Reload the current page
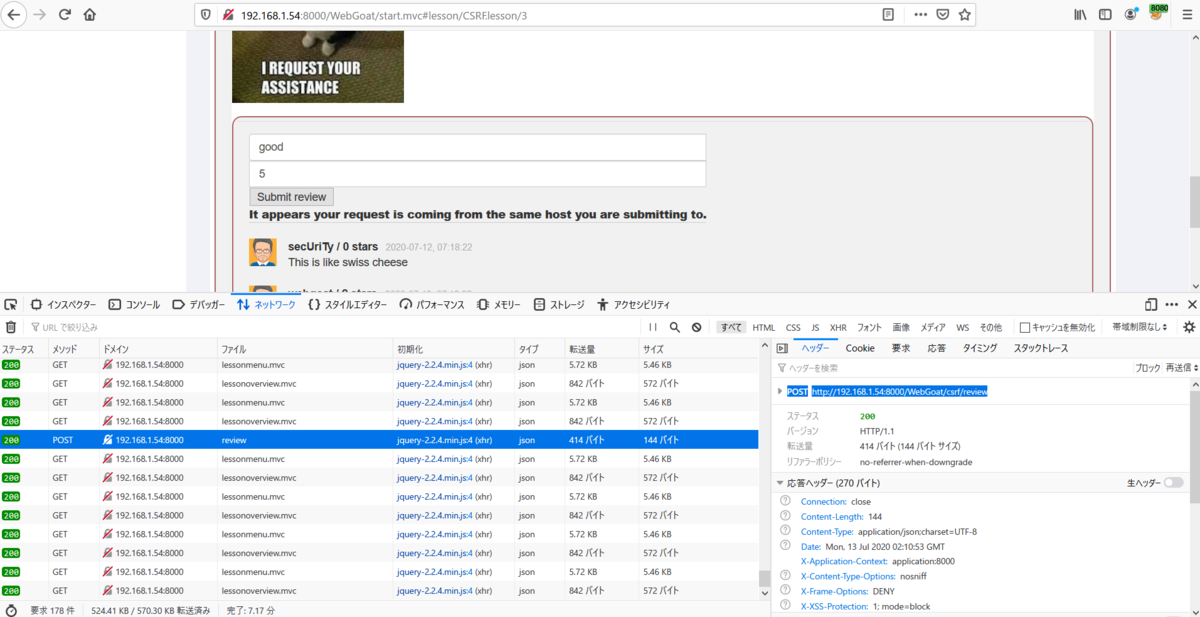Image resolution: width=1200 pixels, height=617 pixels. [65, 15]
